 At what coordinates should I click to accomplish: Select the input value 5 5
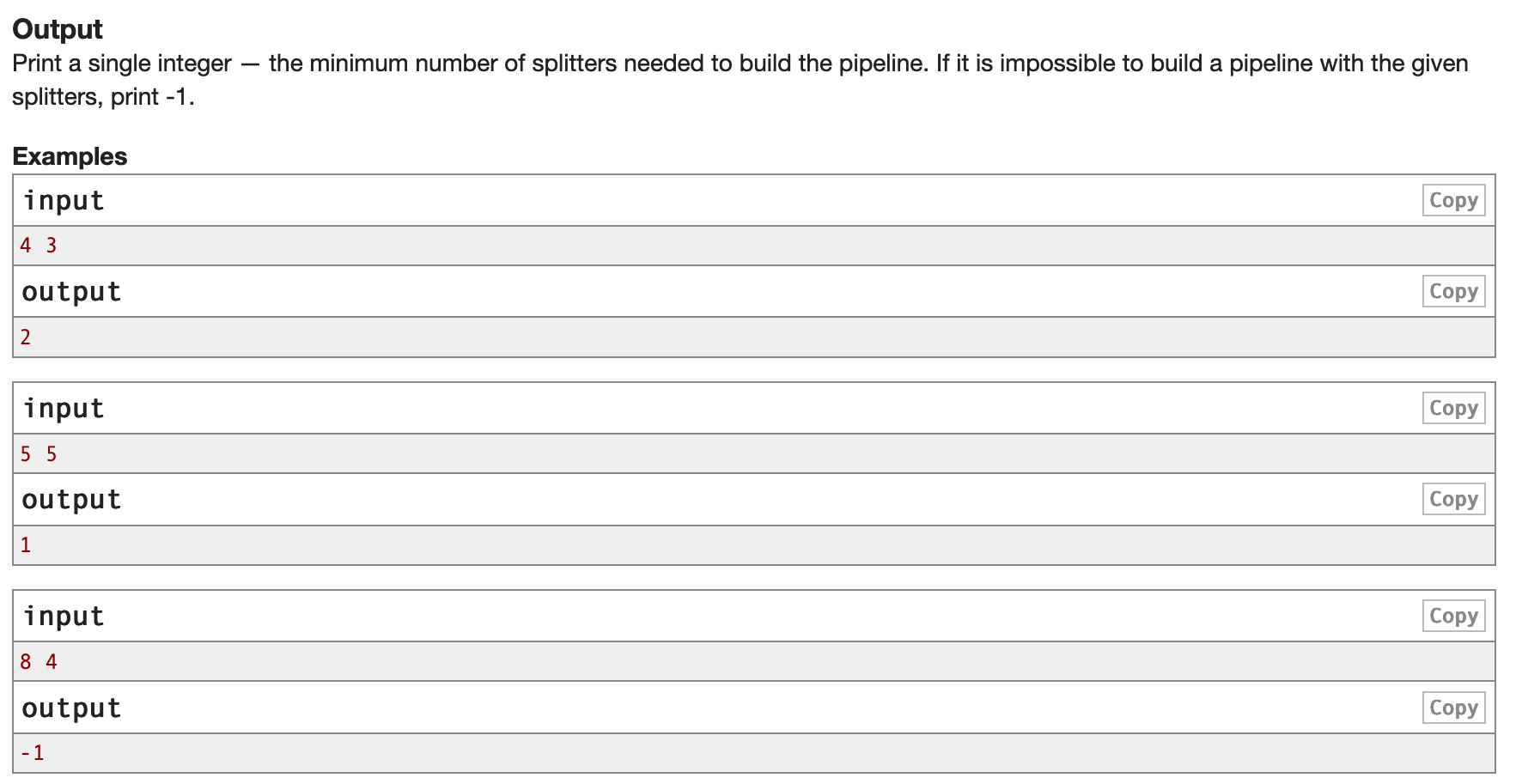[x=38, y=453]
